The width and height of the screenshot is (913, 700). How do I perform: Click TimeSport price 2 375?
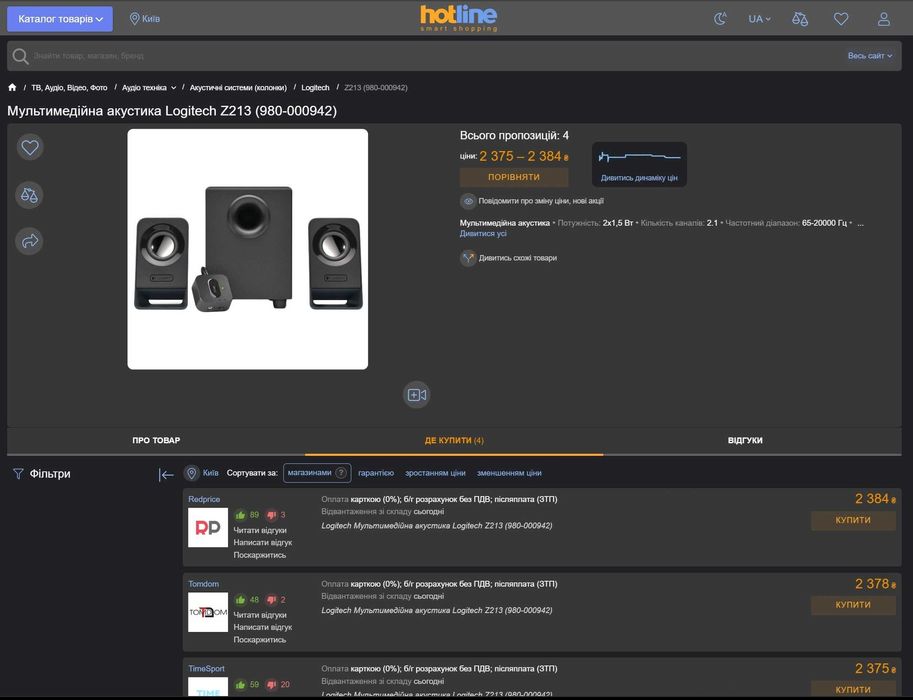click(x=875, y=669)
